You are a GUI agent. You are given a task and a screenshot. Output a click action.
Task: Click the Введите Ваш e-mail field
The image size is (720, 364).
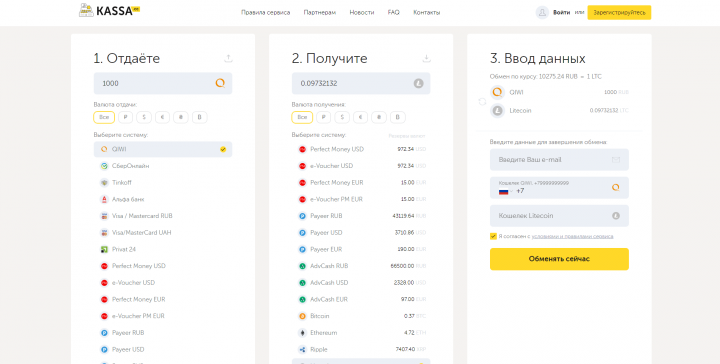(x=559, y=160)
